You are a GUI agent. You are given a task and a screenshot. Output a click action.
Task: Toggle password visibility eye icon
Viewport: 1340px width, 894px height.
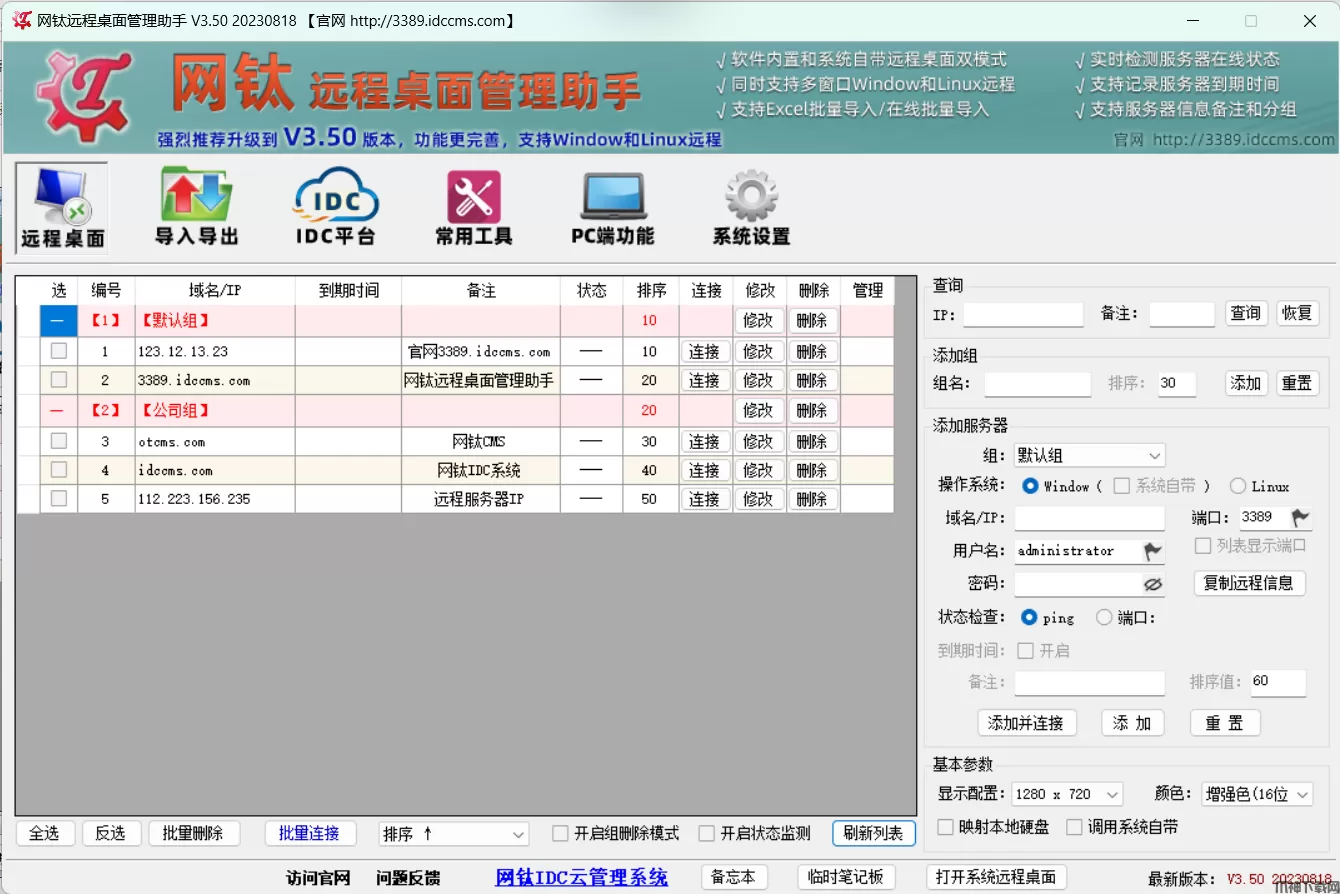pos(1152,584)
